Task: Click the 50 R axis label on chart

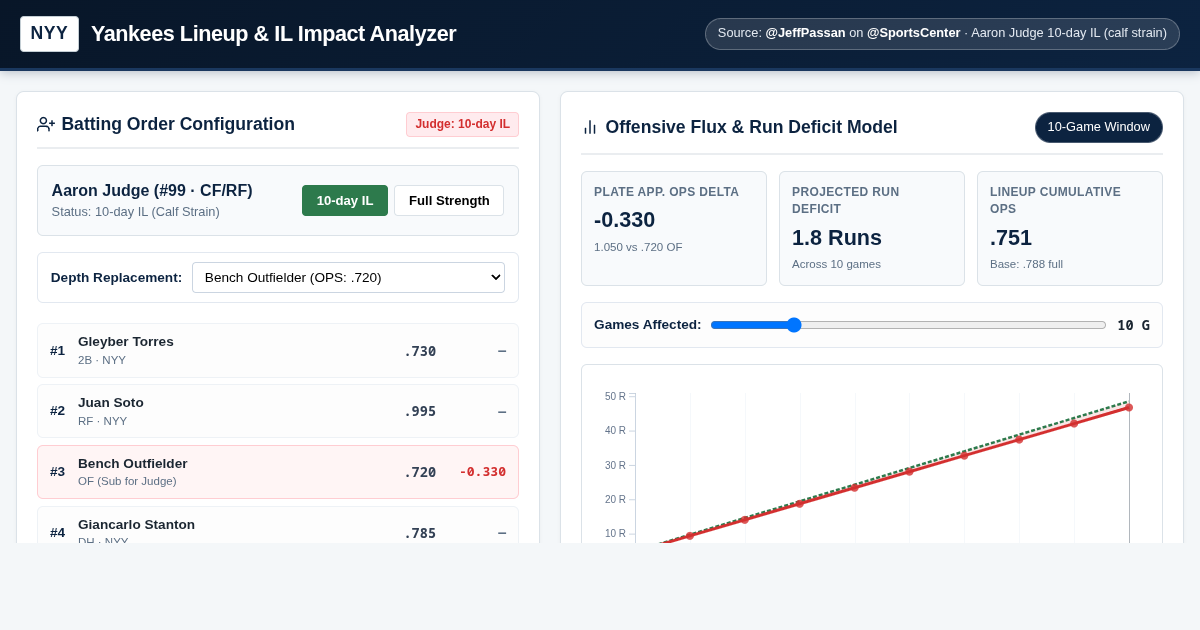Action: coord(615,396)
